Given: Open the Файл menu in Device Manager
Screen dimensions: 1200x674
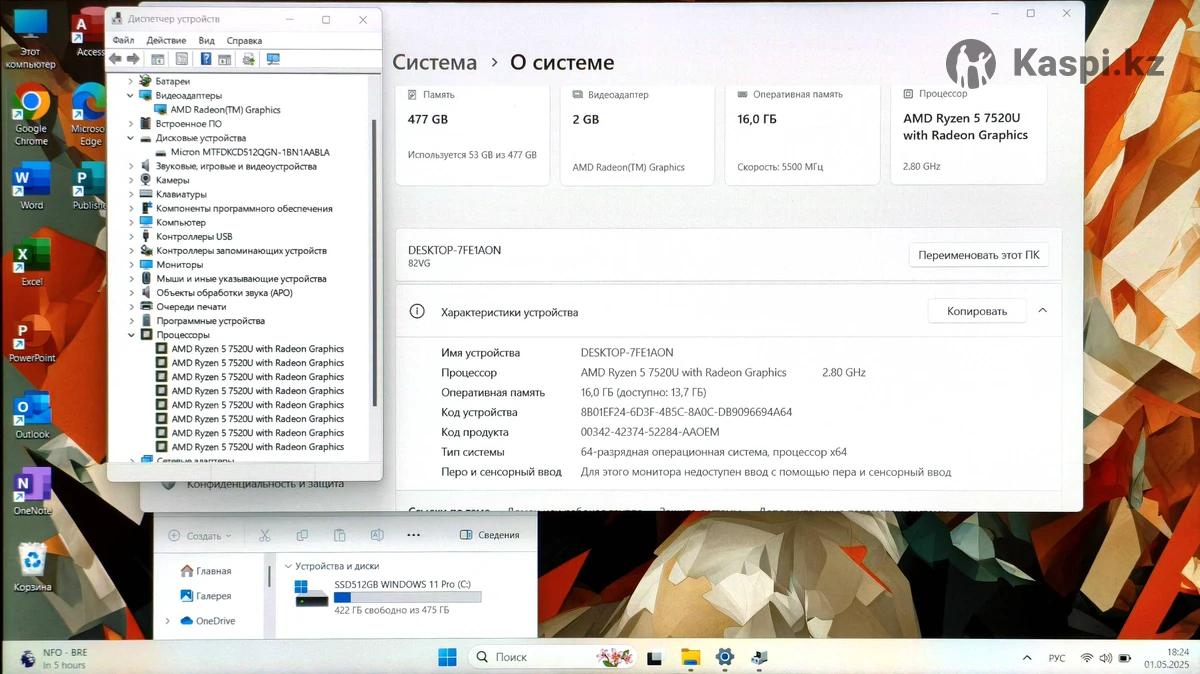Looking at the screenshot, I should [x=123, y=41].
